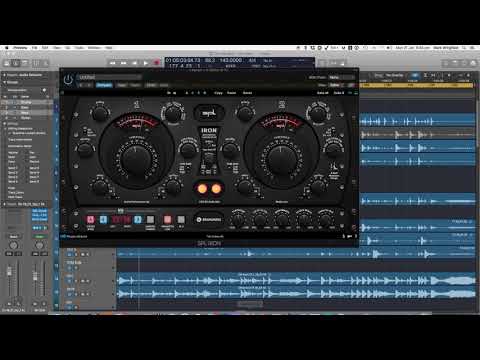Click the Go to Beginning transport button

click(x=135, y=63)
